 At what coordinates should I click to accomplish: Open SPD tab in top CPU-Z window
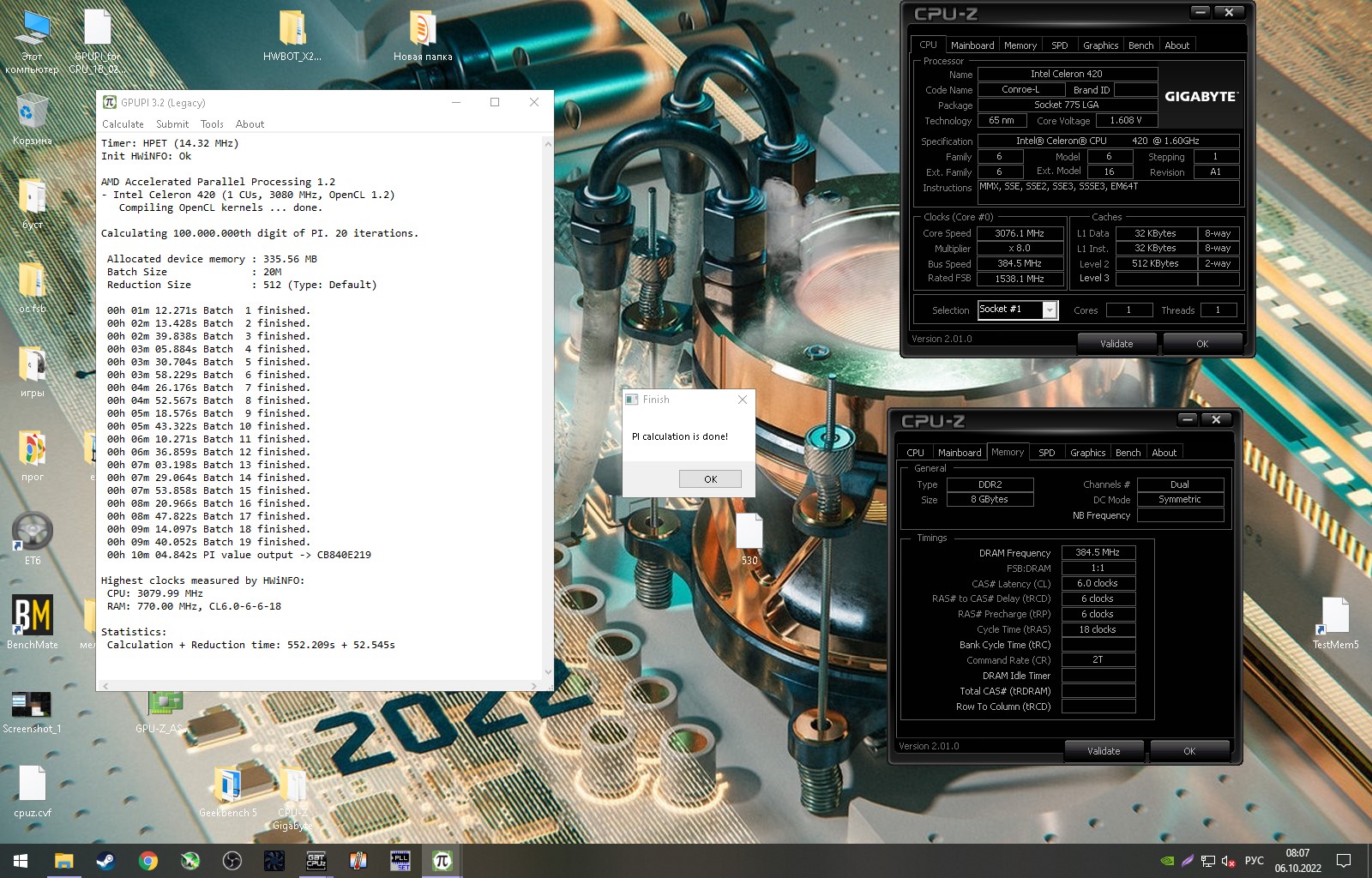point(1060,45)
